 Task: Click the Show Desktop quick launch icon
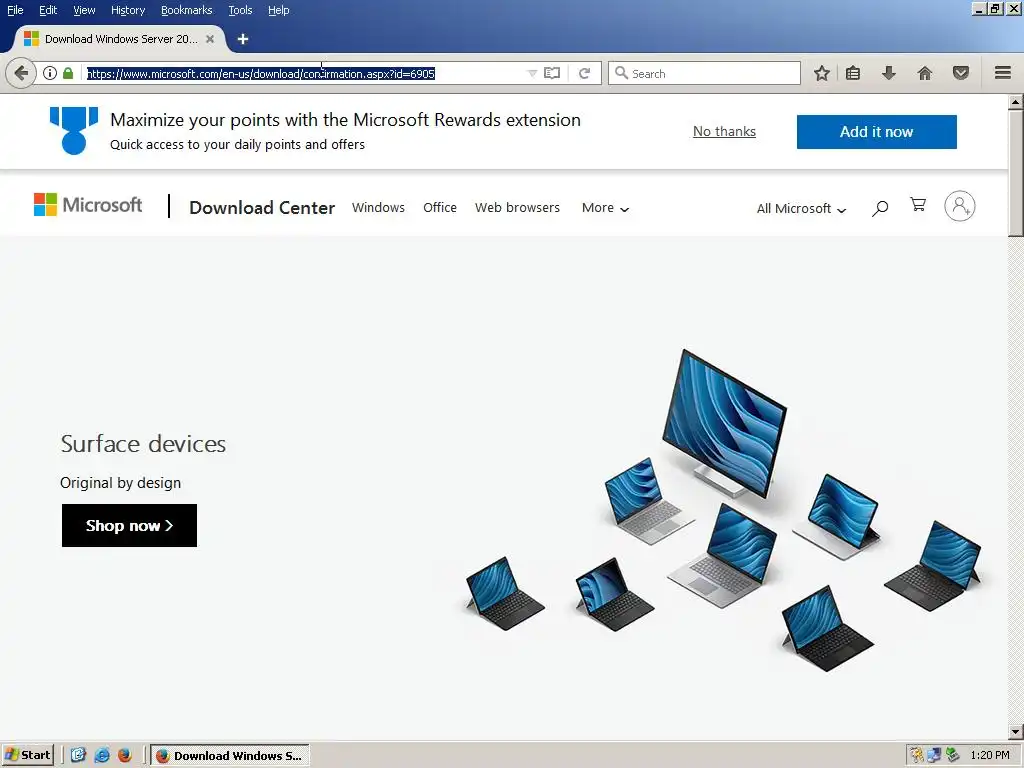point(78,755)
